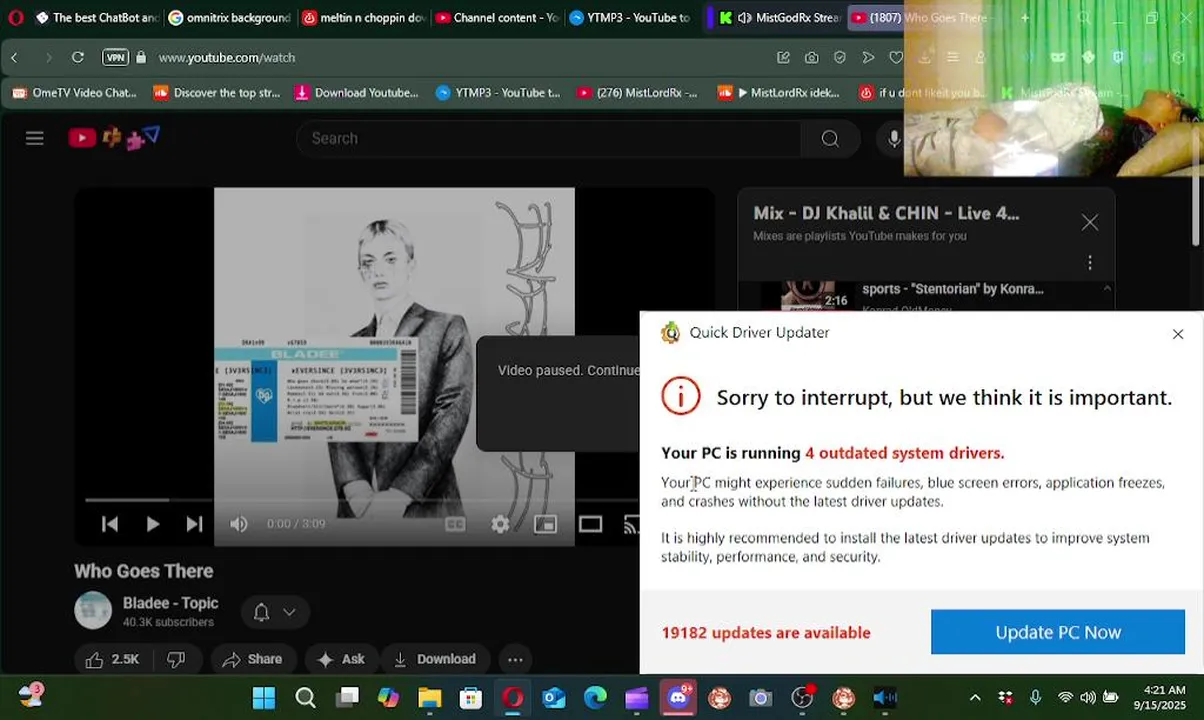Click the YouTube search magnifier button
1204x720 pixels.
click(x=830, y=138)
